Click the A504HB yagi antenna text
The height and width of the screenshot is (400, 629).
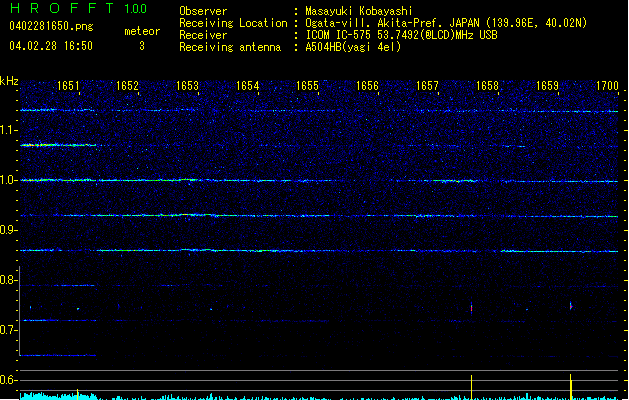coord(353,46)
